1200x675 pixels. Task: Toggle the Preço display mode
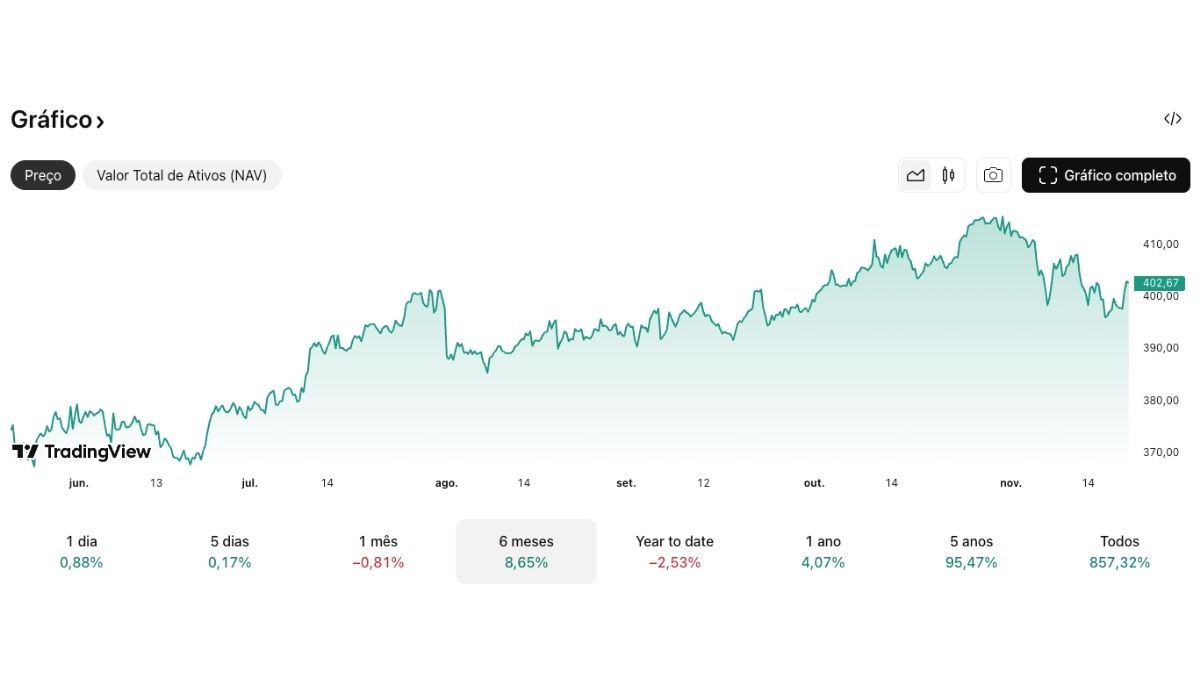(42, 175)
